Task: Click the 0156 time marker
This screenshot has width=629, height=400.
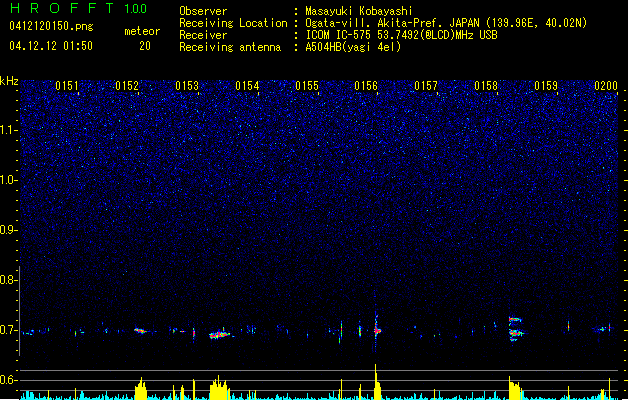Action: click(366, 86)
